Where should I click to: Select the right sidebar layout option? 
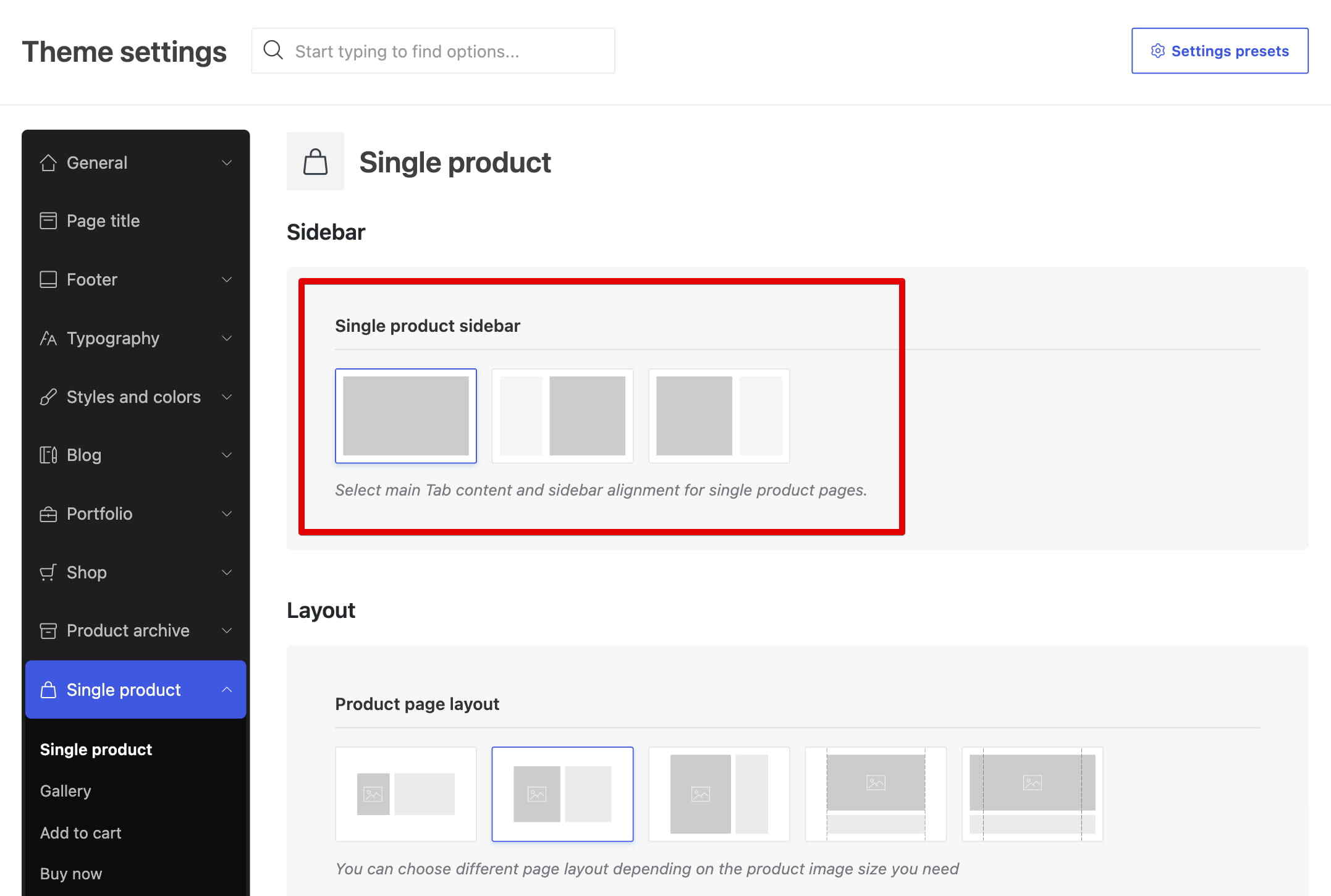[x=719, y=416]
